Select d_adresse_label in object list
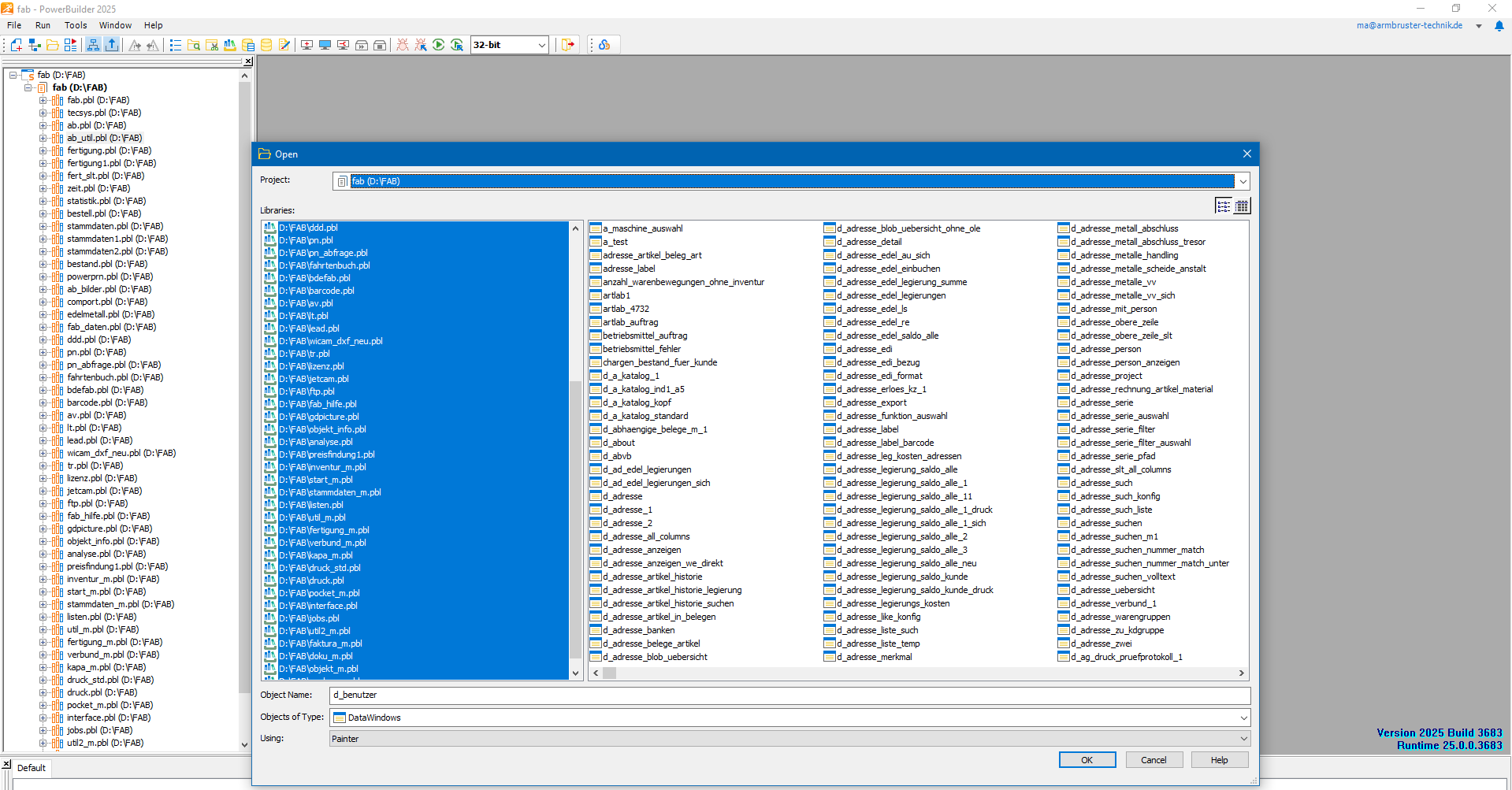Viewport: 1512px width, 790px height. pos(867,429)
